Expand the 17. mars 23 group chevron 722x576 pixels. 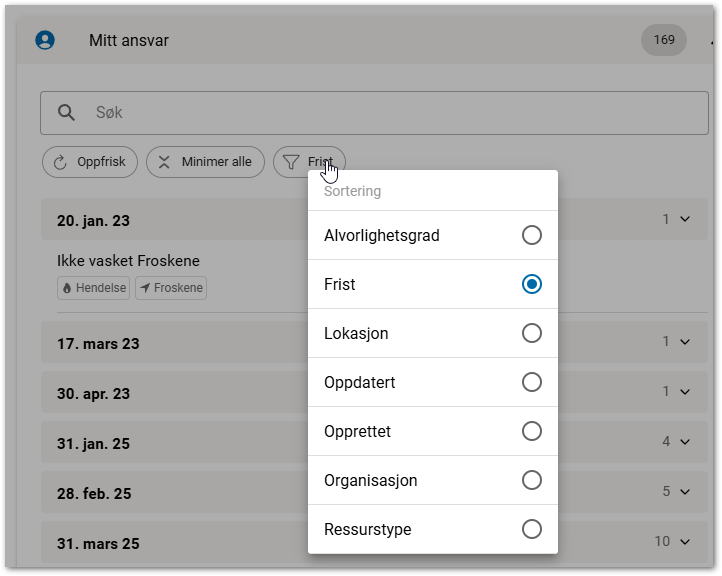685,342
